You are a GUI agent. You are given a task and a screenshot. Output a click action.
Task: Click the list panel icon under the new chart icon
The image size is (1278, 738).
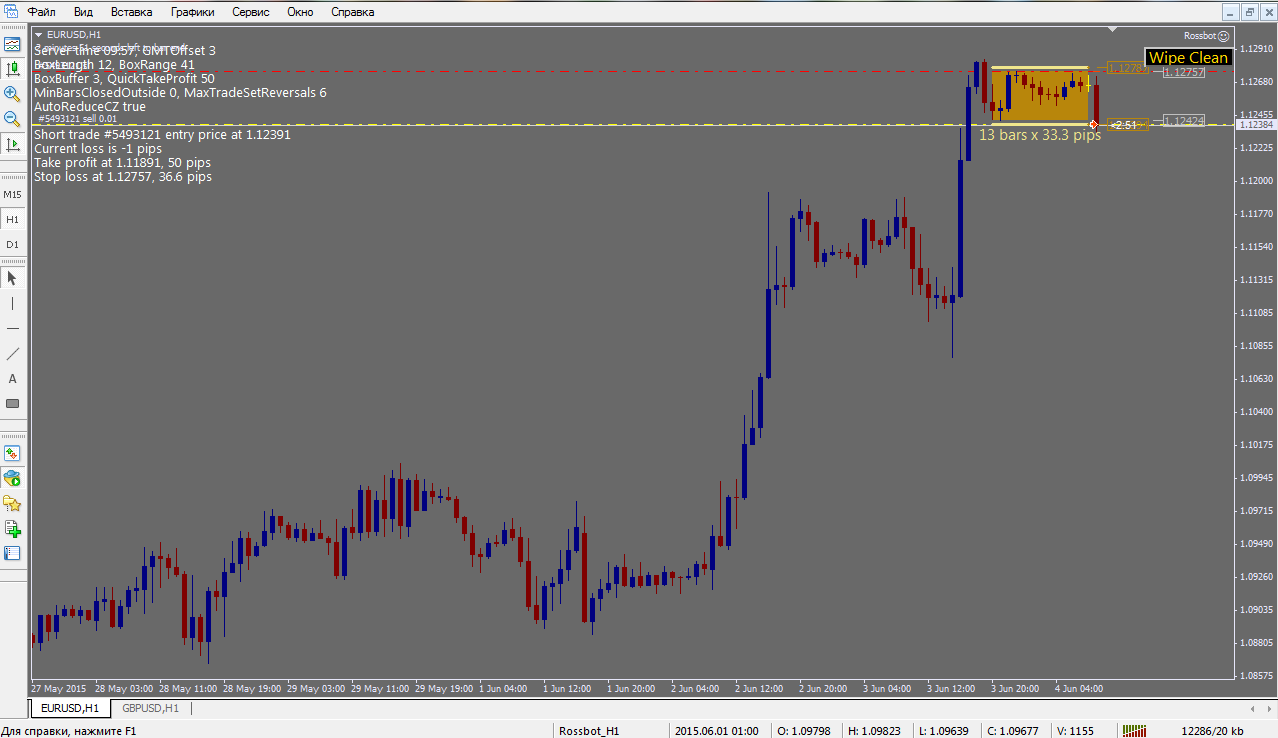coord(12,553)
